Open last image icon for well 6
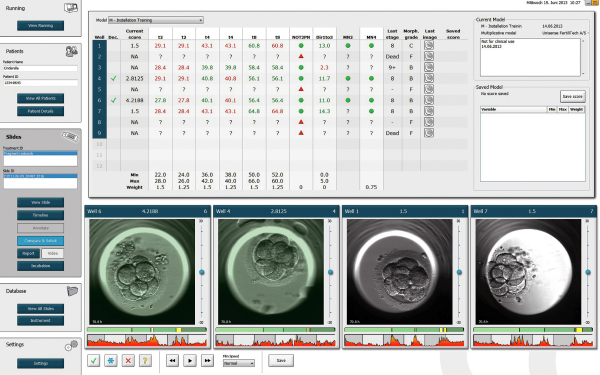 [x=429, y=100]
